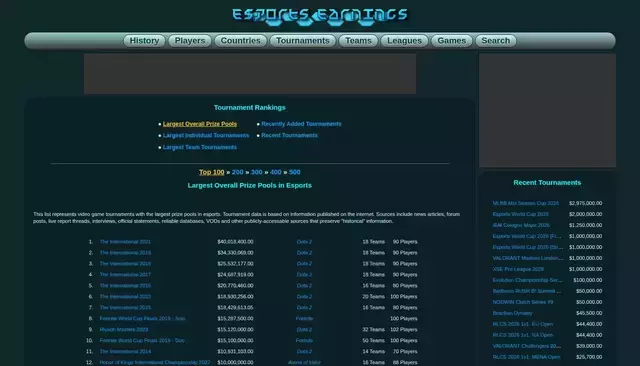640x366 pixels.
Task: Click the Arena of Valor game link
Action: [304, 362]
